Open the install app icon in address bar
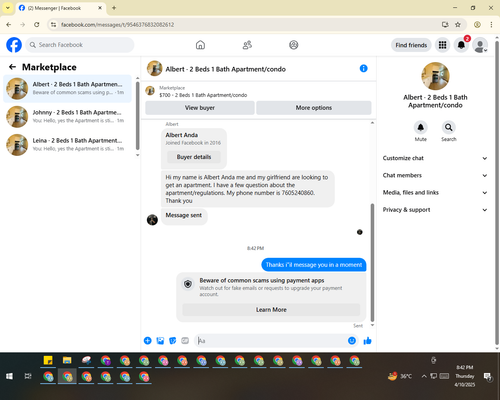 (x=445, y=24)
